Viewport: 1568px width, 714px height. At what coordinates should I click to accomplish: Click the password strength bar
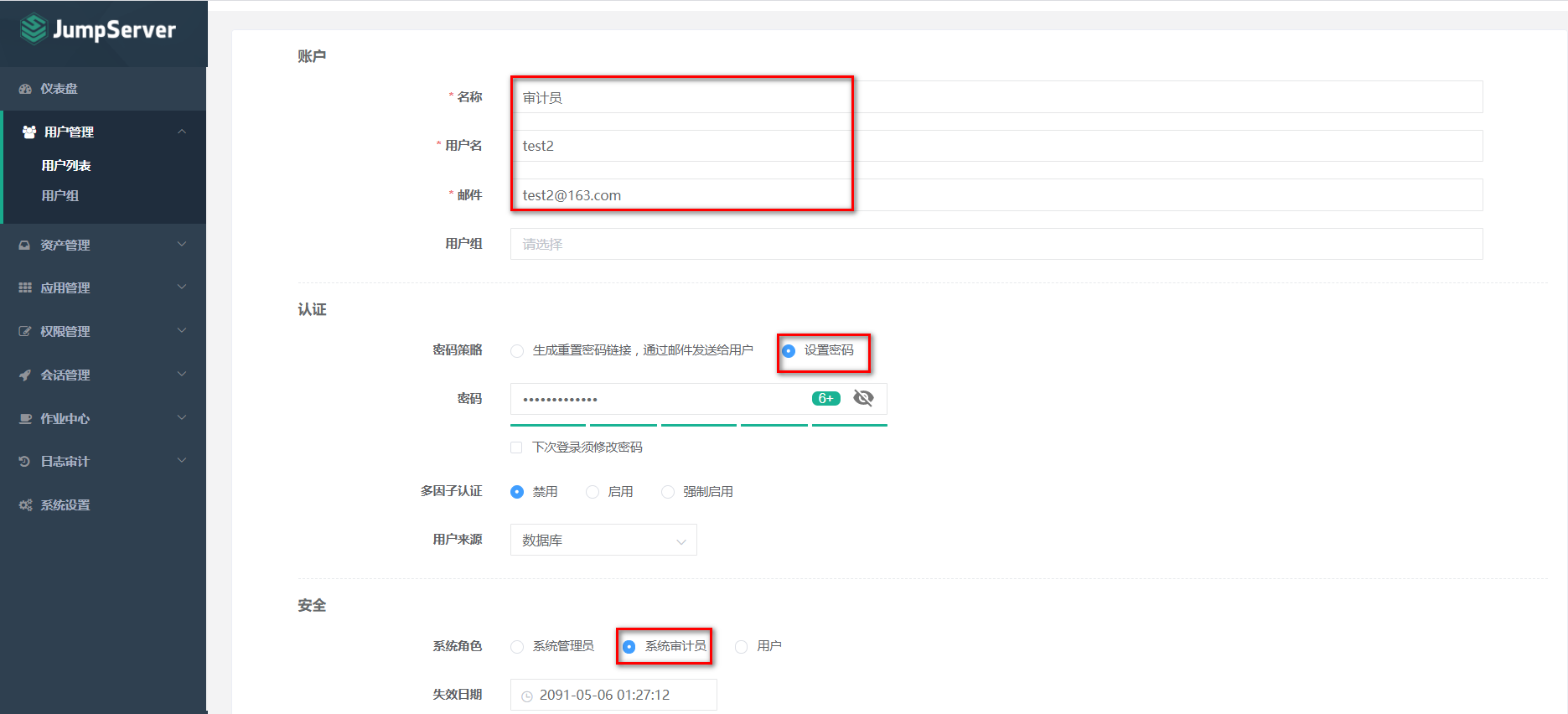click(698, 425)
